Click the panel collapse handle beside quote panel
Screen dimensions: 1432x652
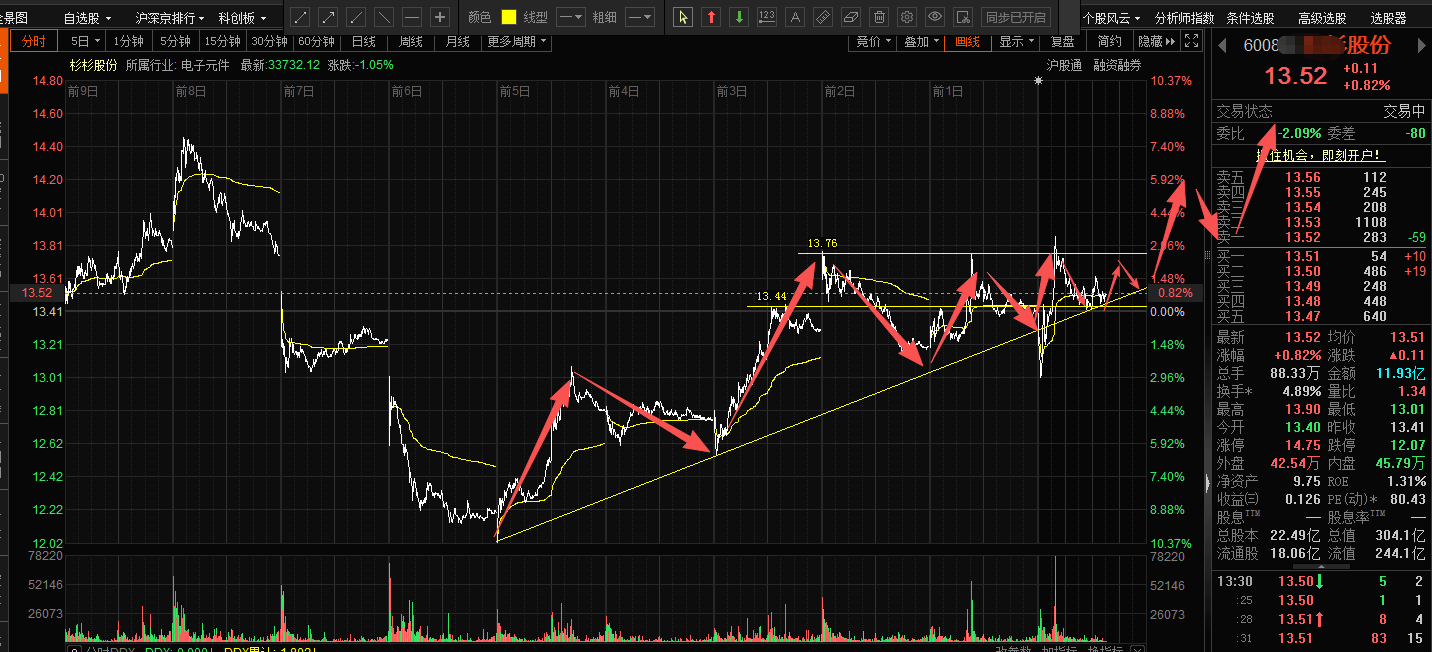(1206, 482)
